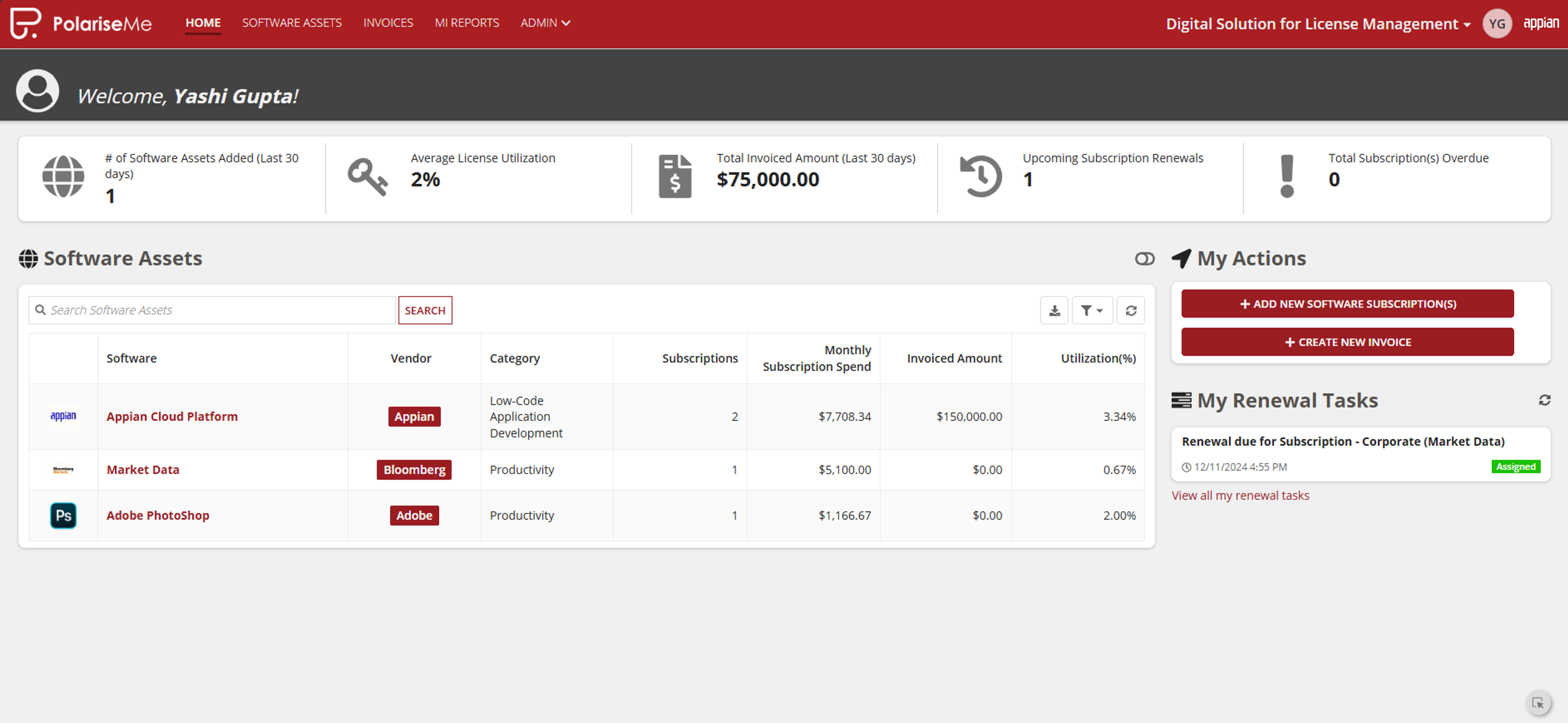This screenshot has height=723, width=1568.
Task: Open the YG user avatar menu
Action: pyautogui.click(x=1497, y=24)
